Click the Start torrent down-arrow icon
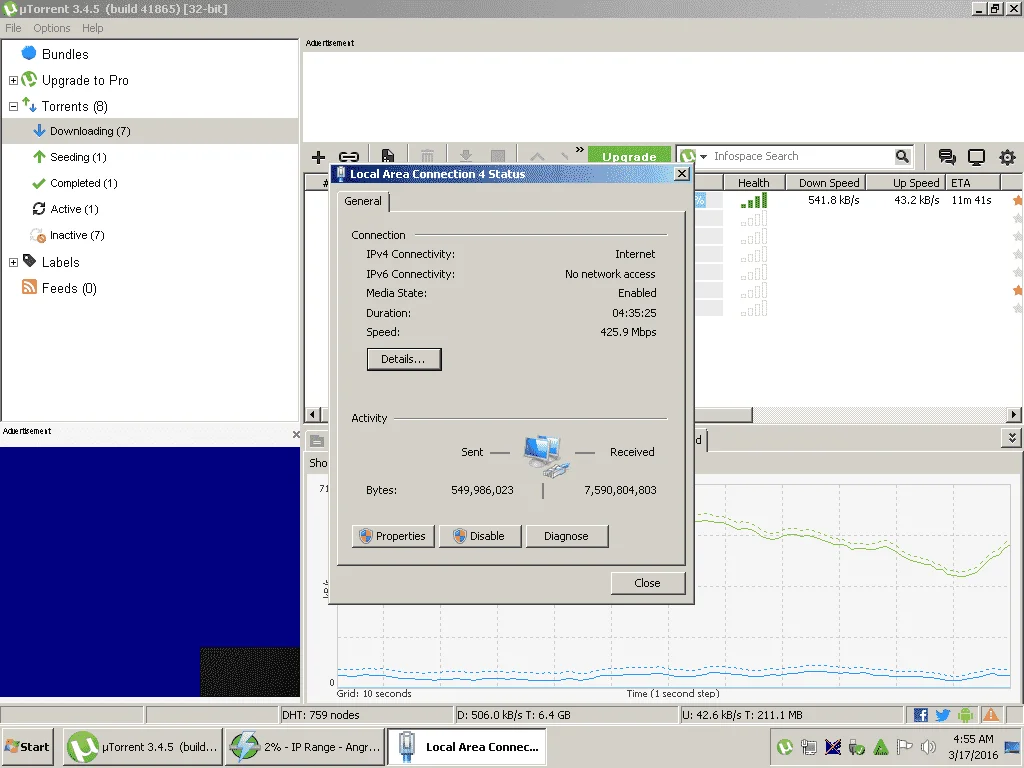This screenshot has width=1024, height=768. [466, 155]
